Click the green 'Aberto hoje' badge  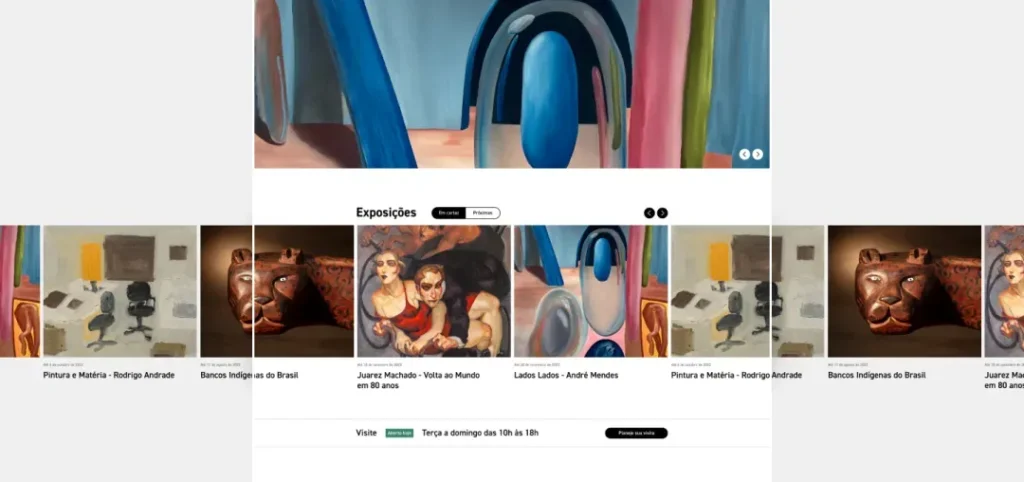pyautogui.click(x=399, y=433)
